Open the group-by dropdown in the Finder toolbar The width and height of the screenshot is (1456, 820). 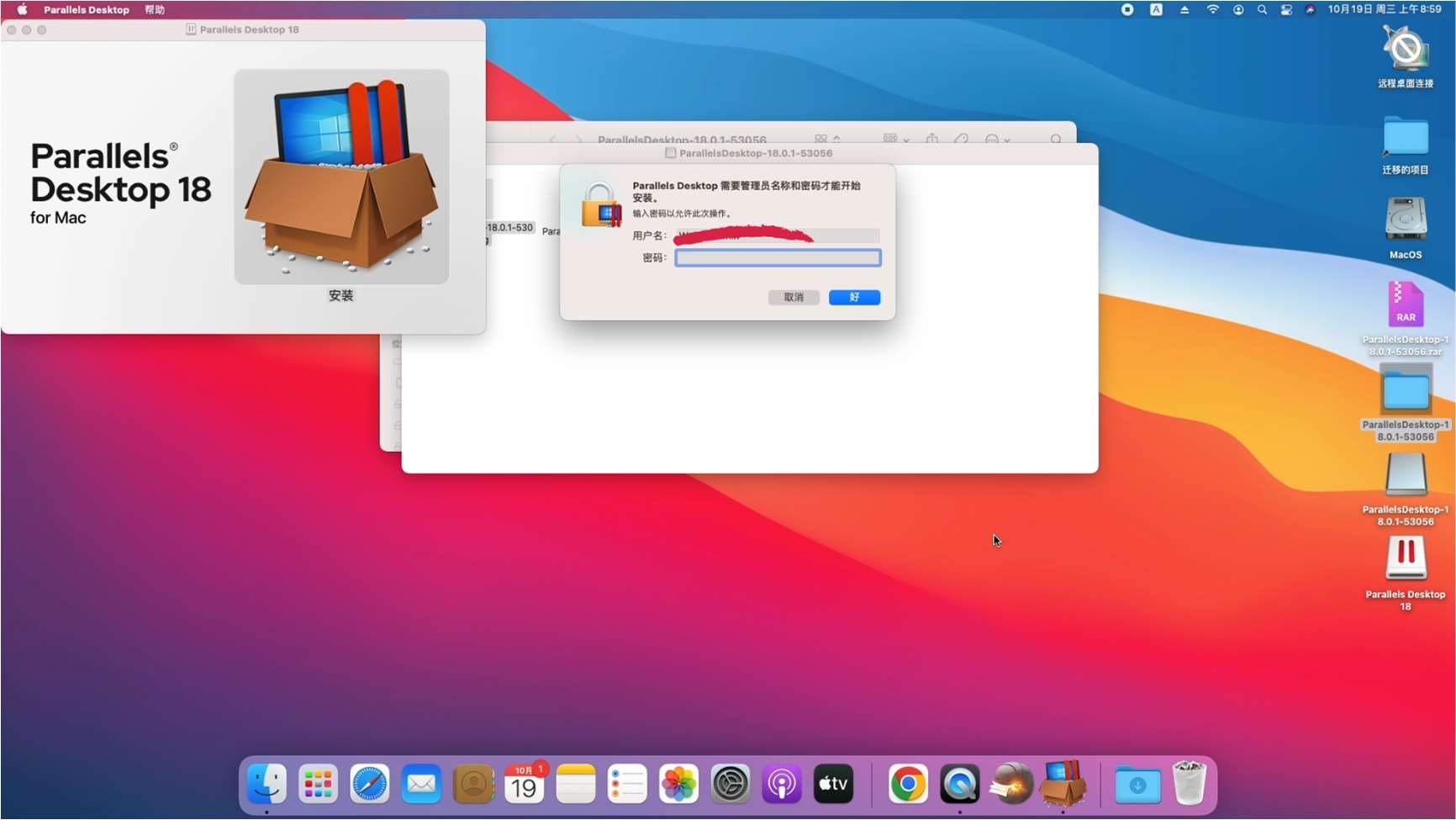[896, 139]
